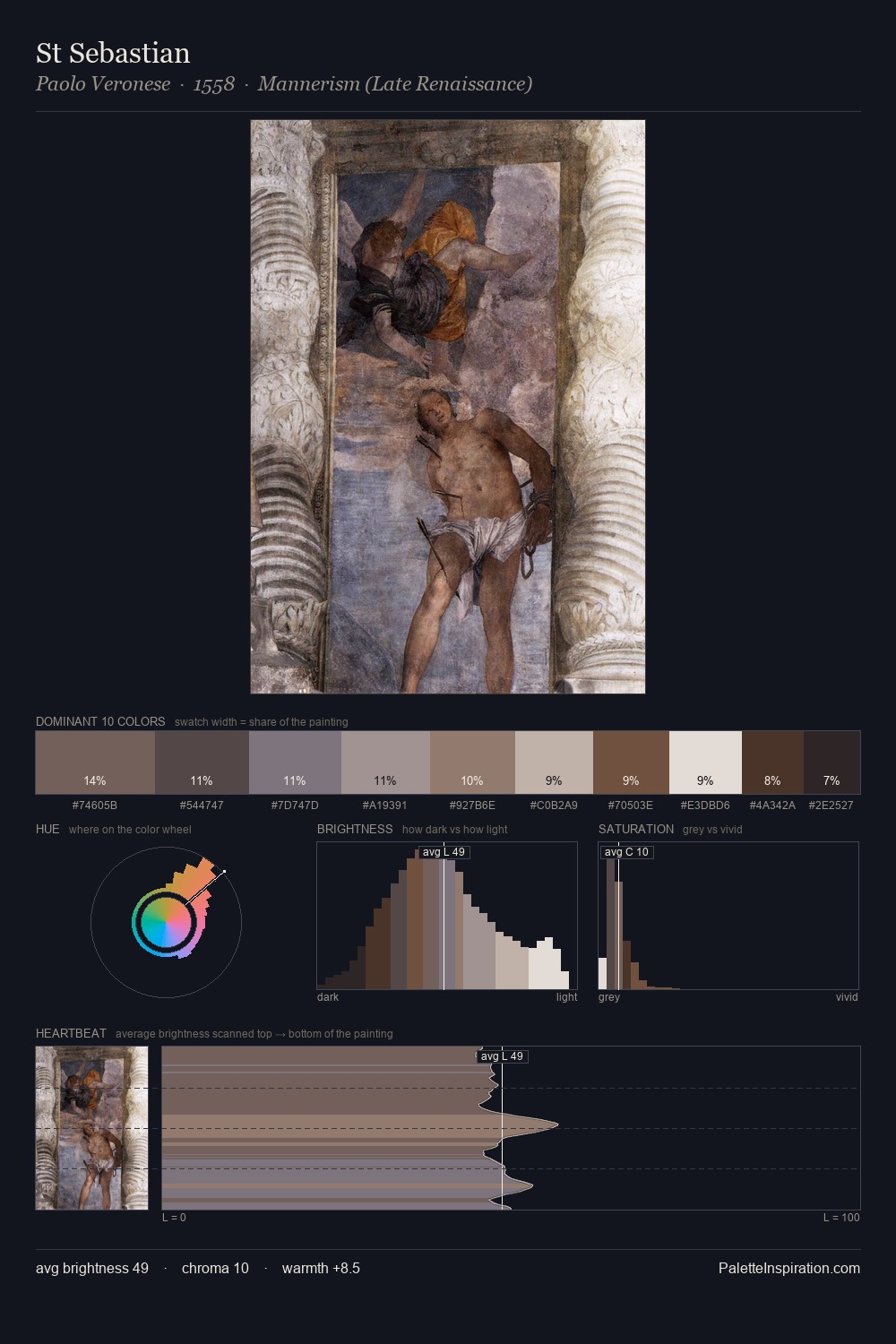Image resolution: width=896 pixels, height=1344 pixels.
Task: Click the #C0B2A9 hex code label
Action: [554, 806]
